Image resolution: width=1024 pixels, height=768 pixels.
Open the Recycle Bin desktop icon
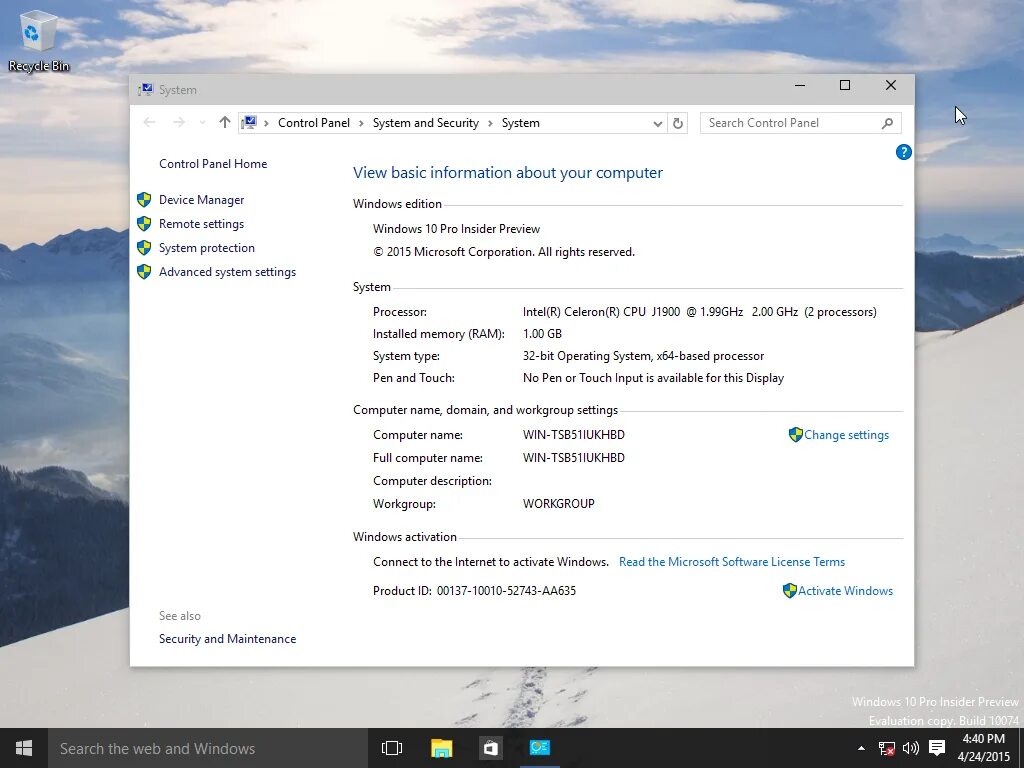tap(39, 39)
